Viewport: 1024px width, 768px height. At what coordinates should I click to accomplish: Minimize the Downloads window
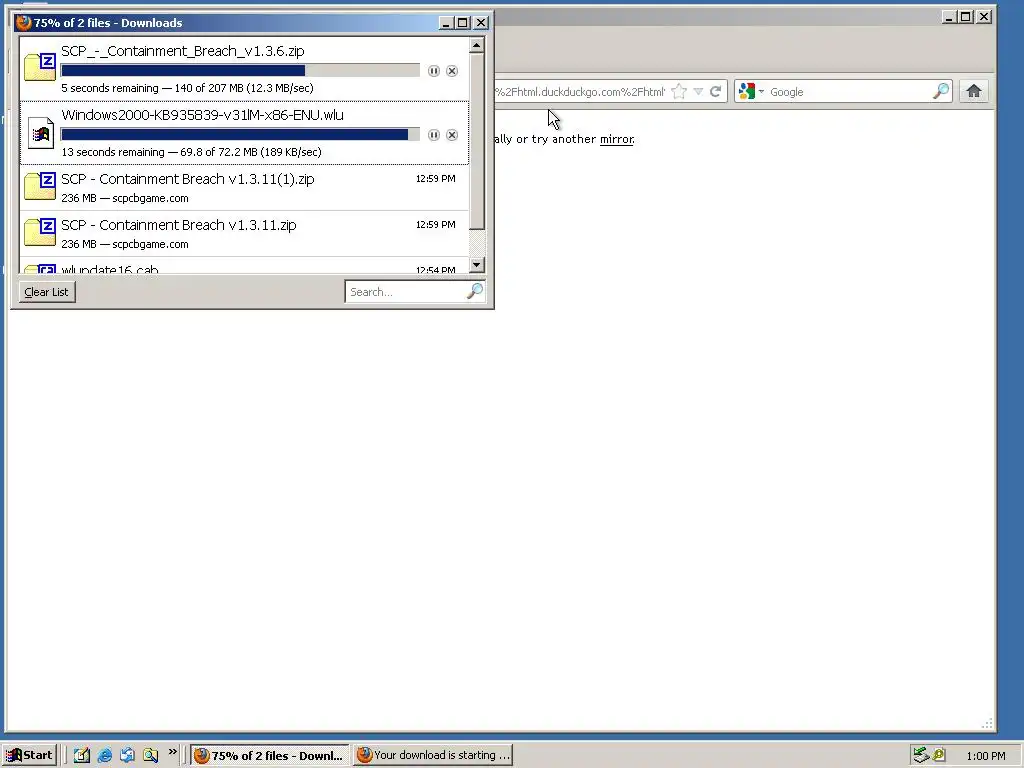click(446, 23)
